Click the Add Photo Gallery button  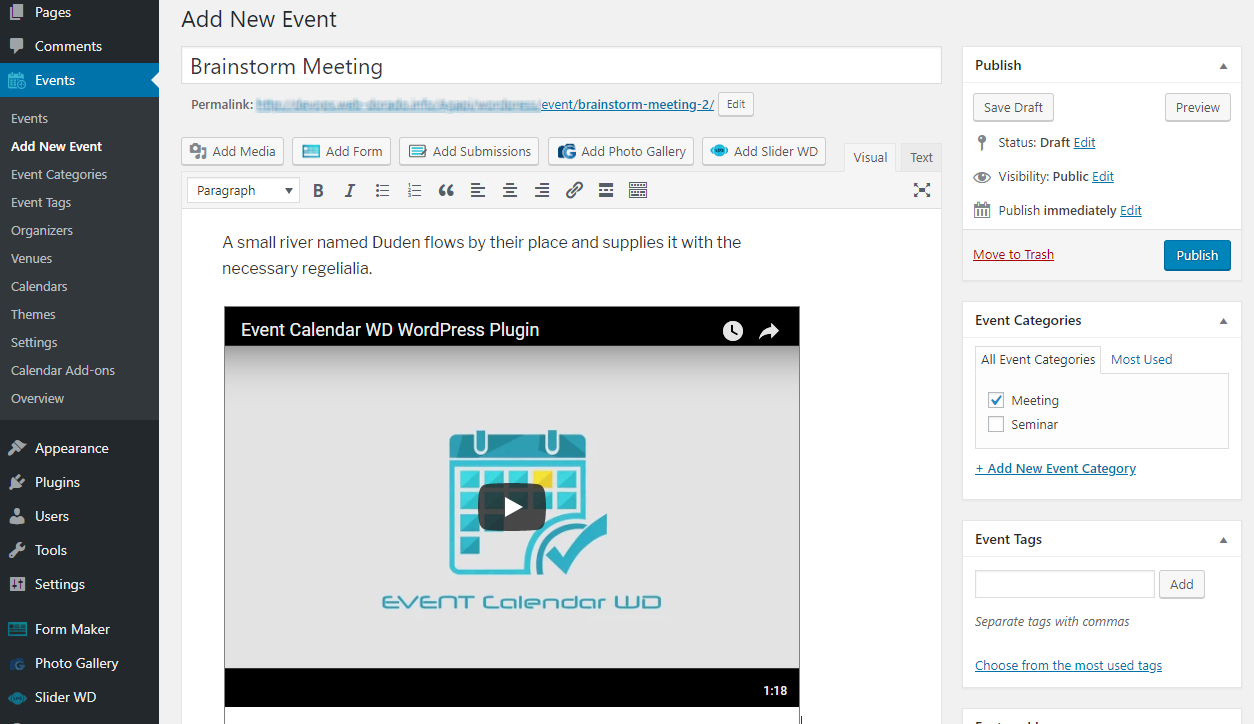click(x=622, y=151)
